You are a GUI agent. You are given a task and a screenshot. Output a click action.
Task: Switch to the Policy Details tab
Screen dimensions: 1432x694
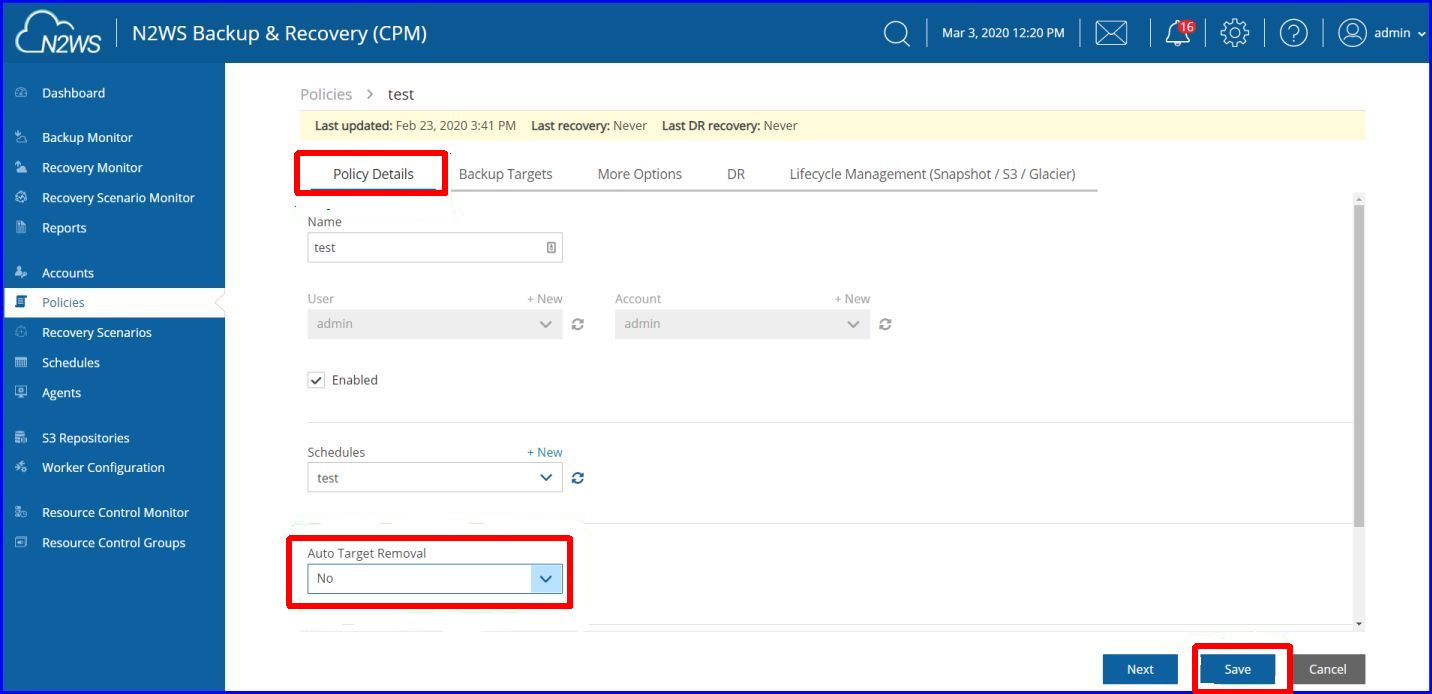373,174
